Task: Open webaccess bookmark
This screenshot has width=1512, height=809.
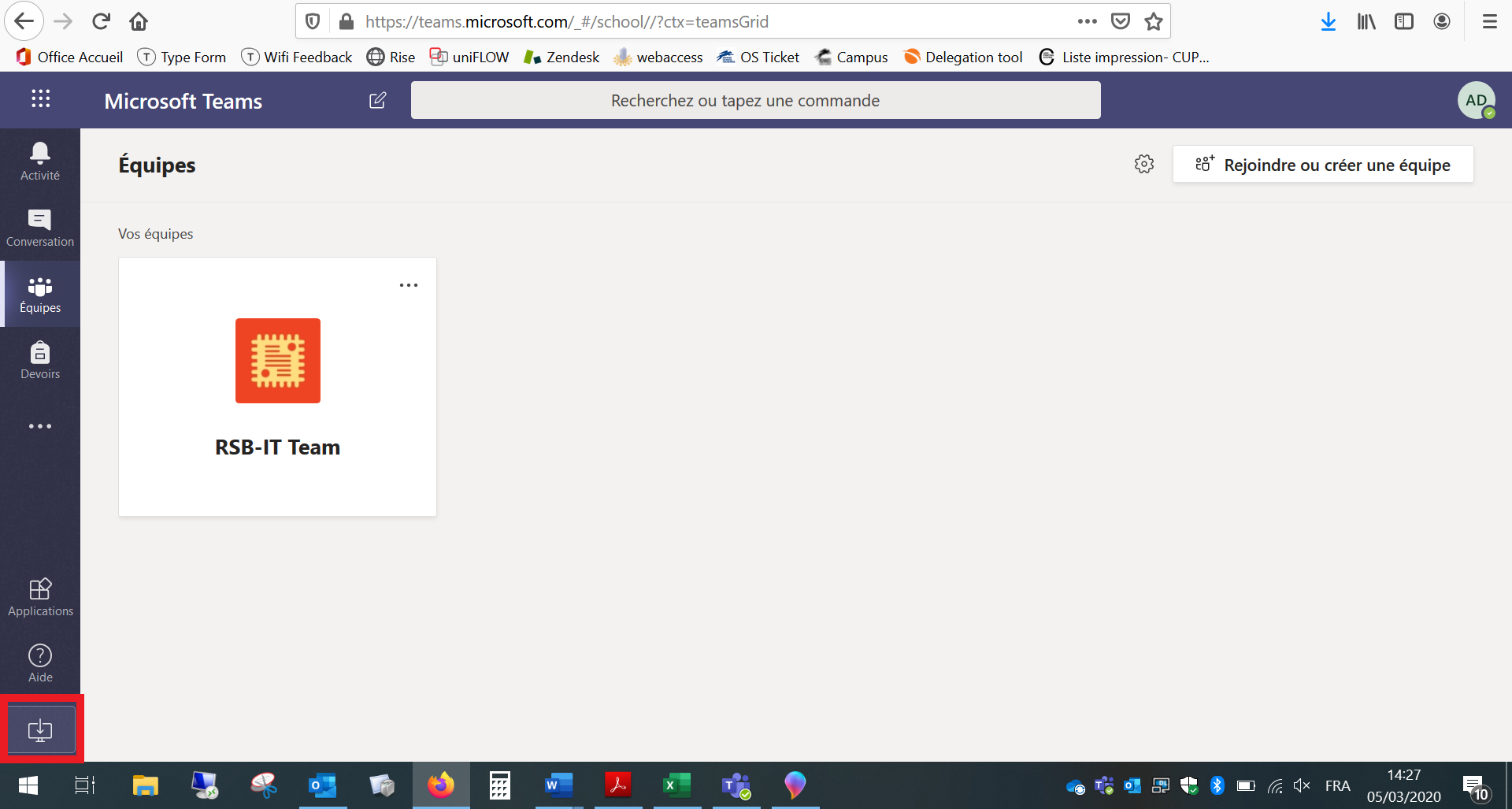Action: [658, 57]
